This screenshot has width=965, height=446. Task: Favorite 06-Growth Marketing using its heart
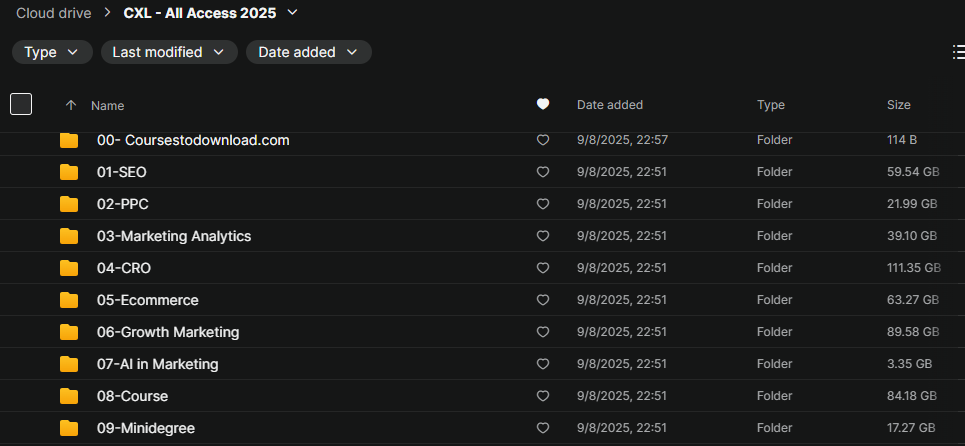pyautogui.click(x=543, y=332)
